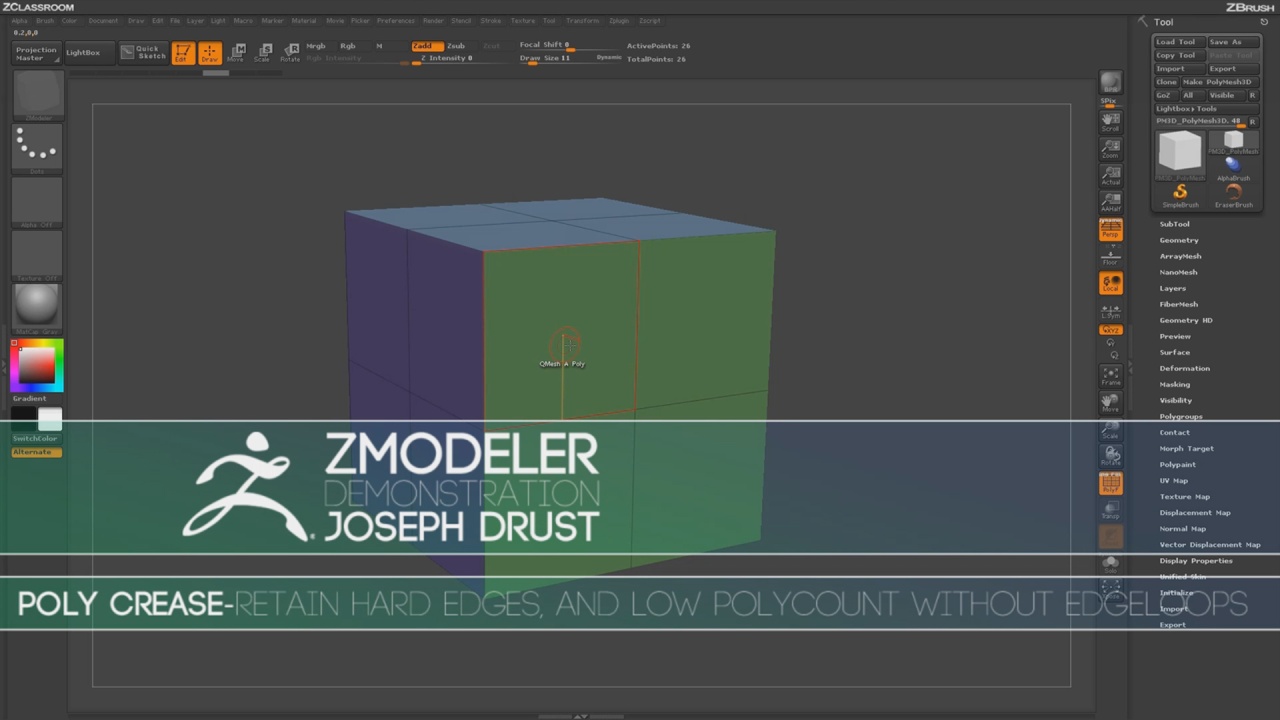Toggle XYZ rotation mode

pos(1110,330)
